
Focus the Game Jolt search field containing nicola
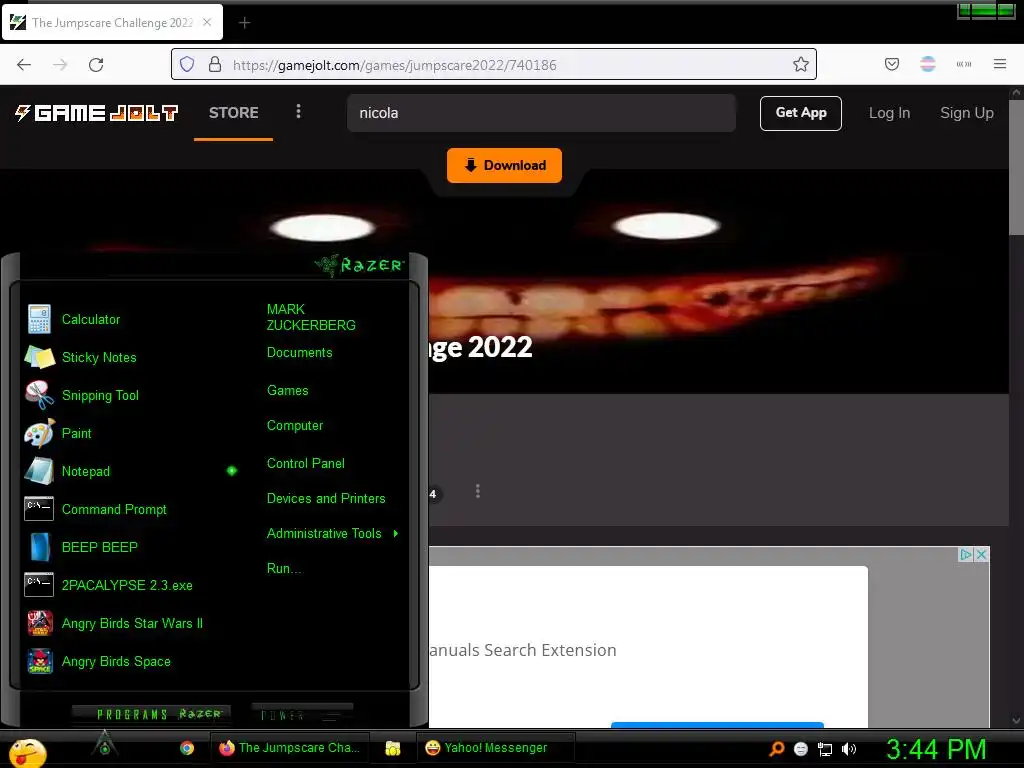[541, 113]
